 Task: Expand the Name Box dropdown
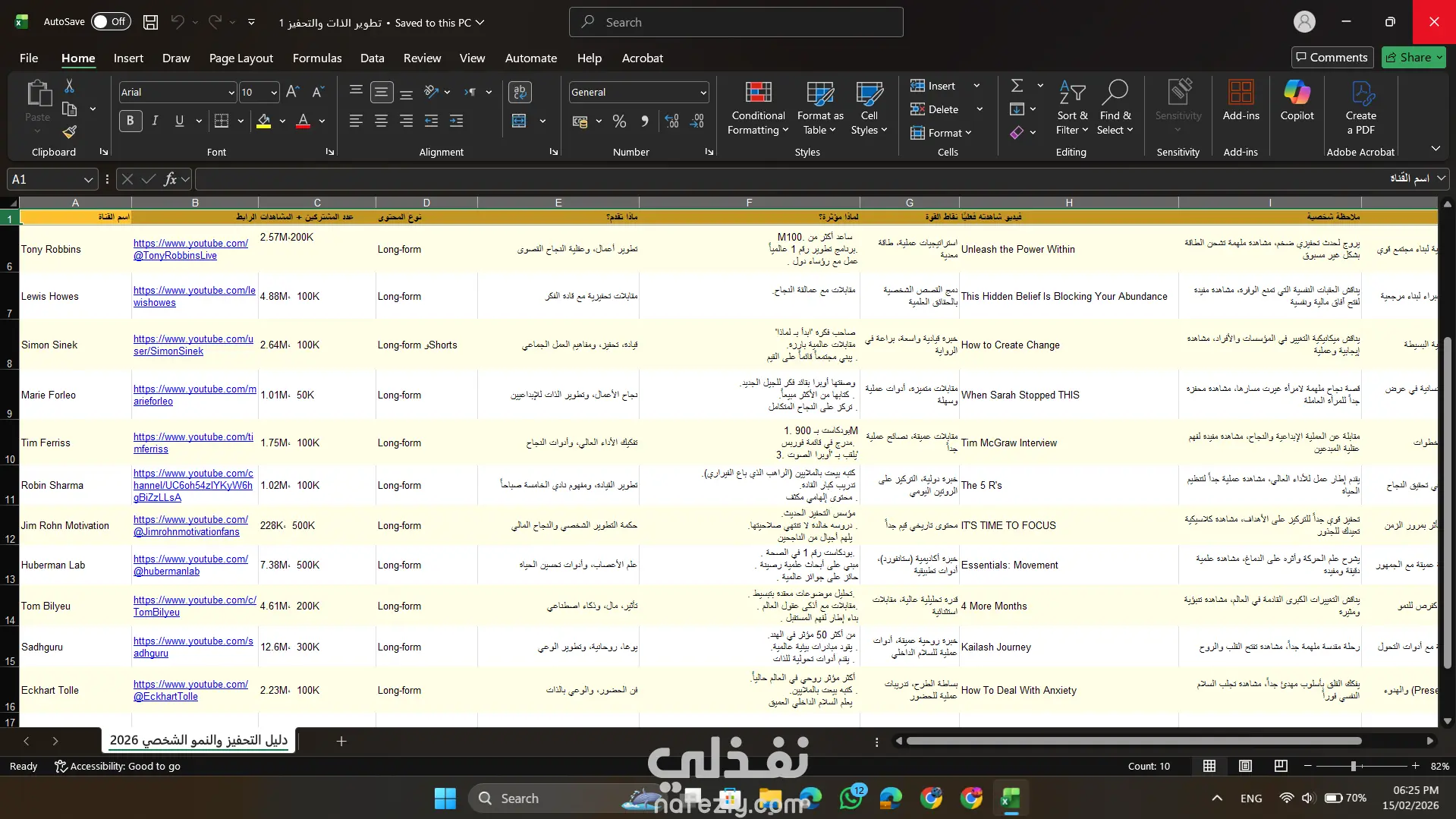(88, 179)
